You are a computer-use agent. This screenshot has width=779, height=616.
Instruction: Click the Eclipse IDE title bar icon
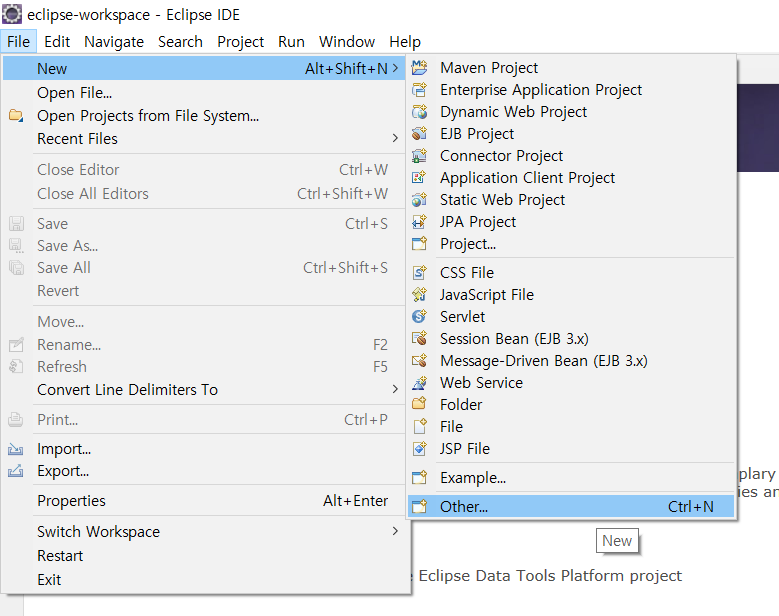[12, 14]
